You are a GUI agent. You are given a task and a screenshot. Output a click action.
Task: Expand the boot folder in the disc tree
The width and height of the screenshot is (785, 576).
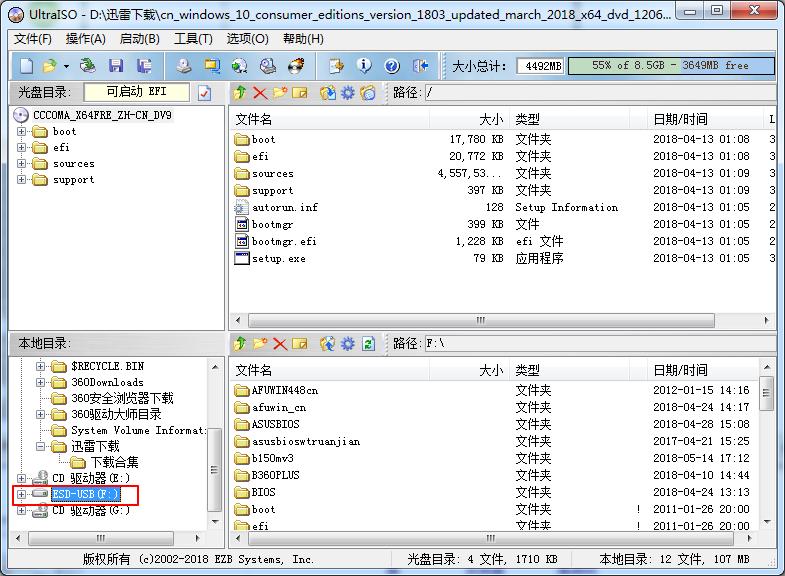[x=21, y=132]
